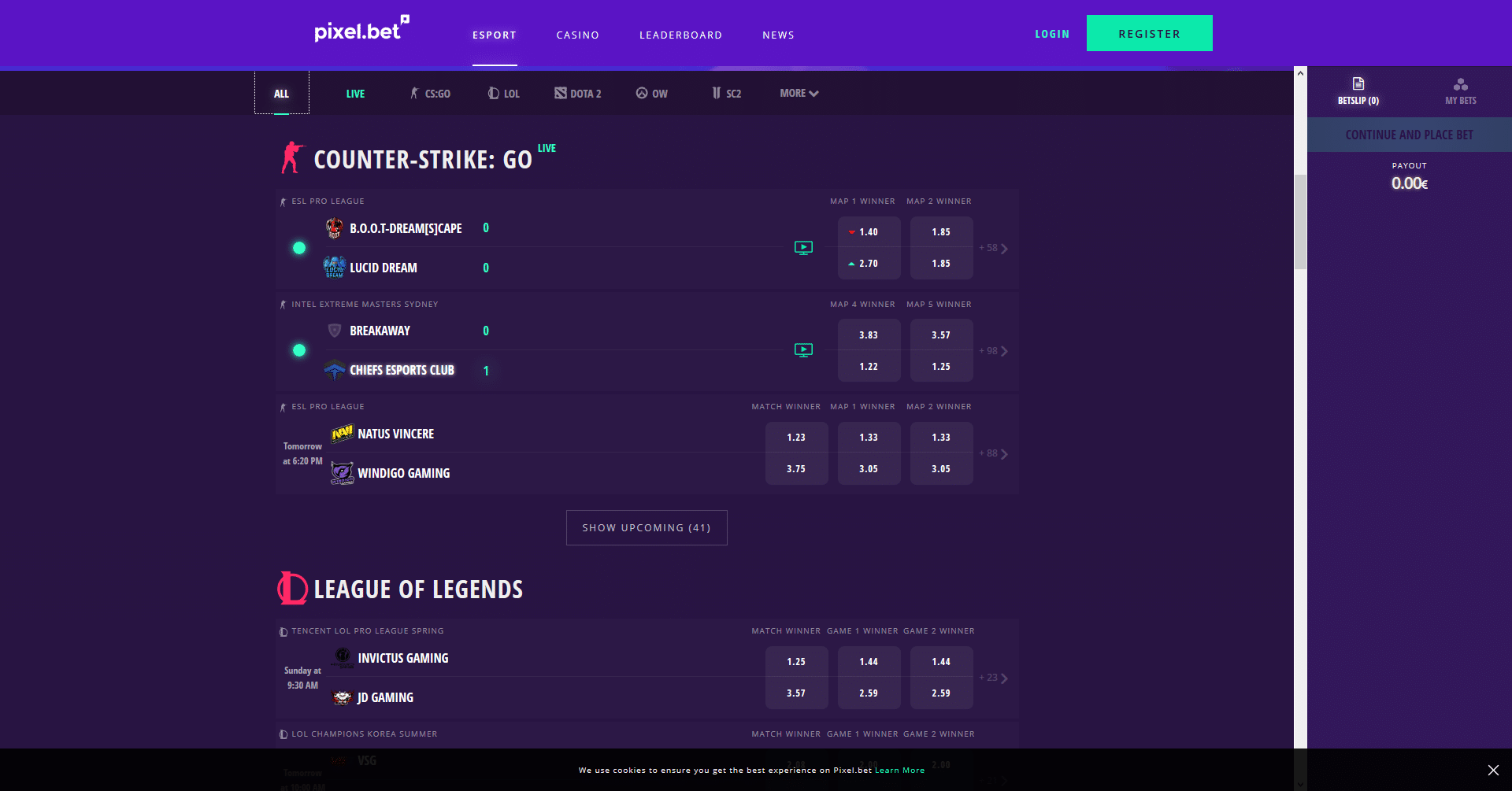This screenshot has height=791, width=1512.
Task: Click the Breakaway shield logo
Action: 335,331
